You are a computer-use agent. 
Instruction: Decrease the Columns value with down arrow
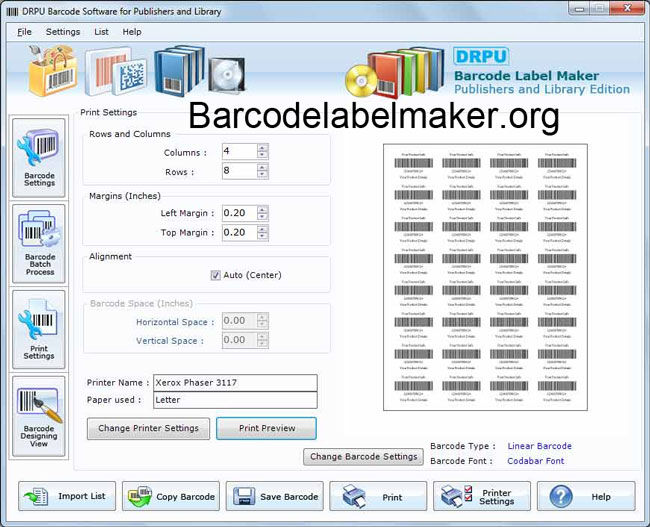click(262, 155)
